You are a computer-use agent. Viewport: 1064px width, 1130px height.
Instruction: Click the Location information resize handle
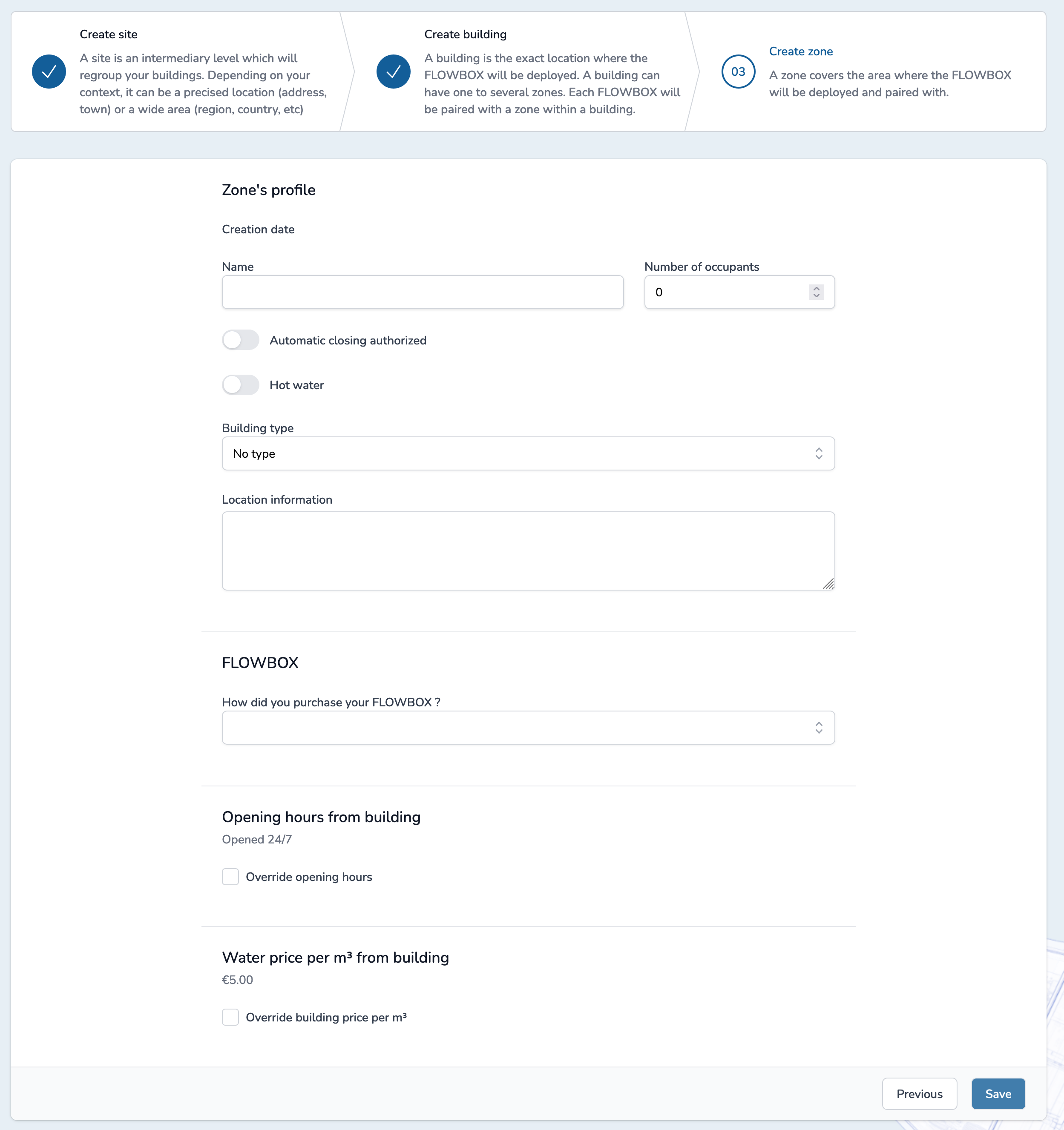click(829, 584)
